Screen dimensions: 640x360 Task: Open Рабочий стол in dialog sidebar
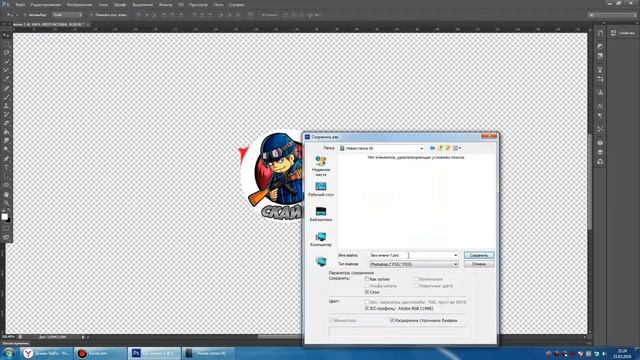click(321, 189)
